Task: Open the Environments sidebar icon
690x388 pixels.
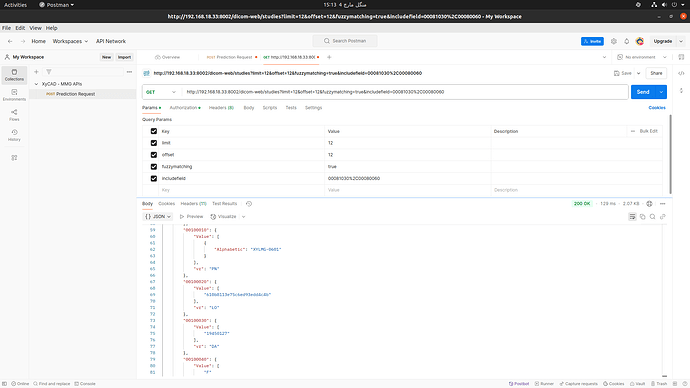Action: pyautogui.click(x=14, y=95)
